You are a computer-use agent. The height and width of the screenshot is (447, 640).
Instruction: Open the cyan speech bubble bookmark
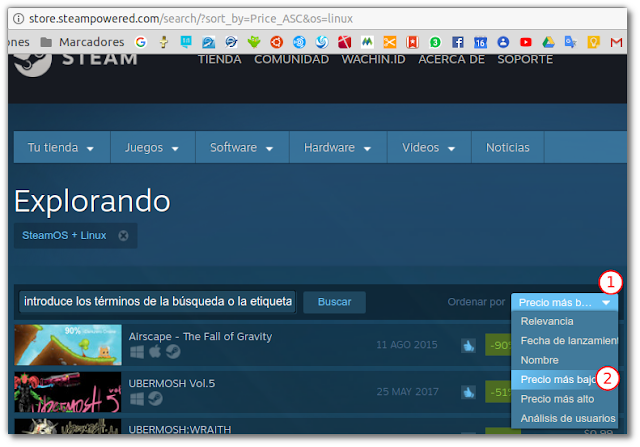click(x=186, y=42)
